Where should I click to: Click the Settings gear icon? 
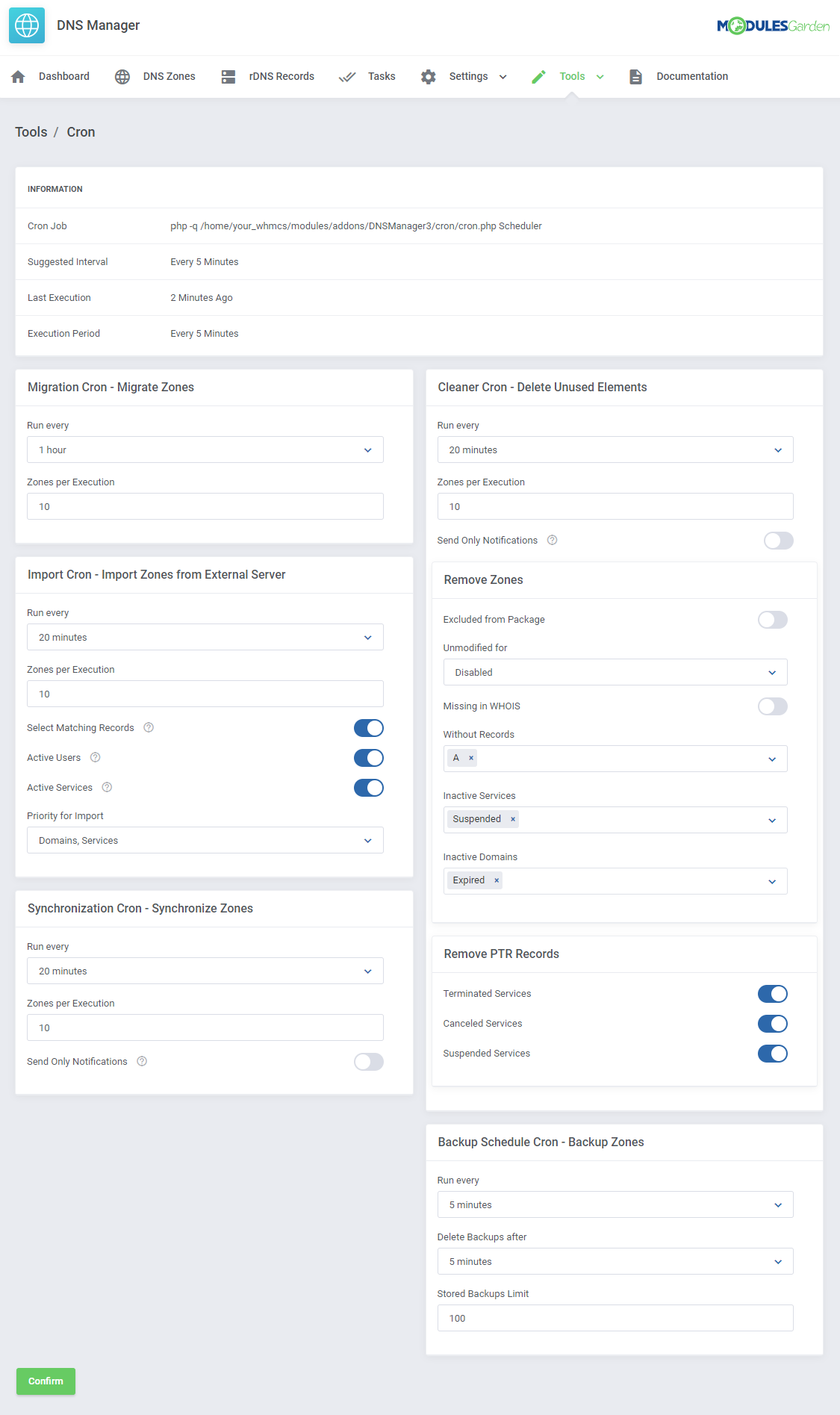pyautogui.click(x=428, y=77)
